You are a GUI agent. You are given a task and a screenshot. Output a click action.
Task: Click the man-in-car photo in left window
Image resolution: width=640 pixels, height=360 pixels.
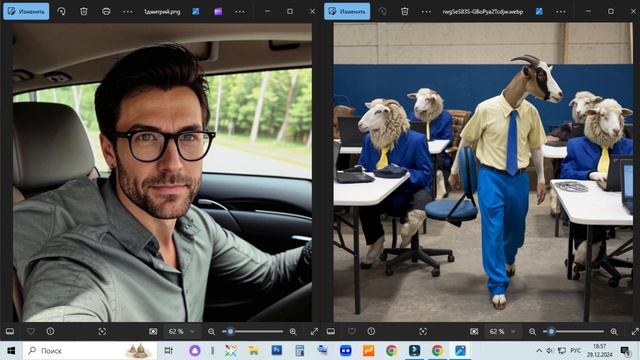[x=162, y=172]
